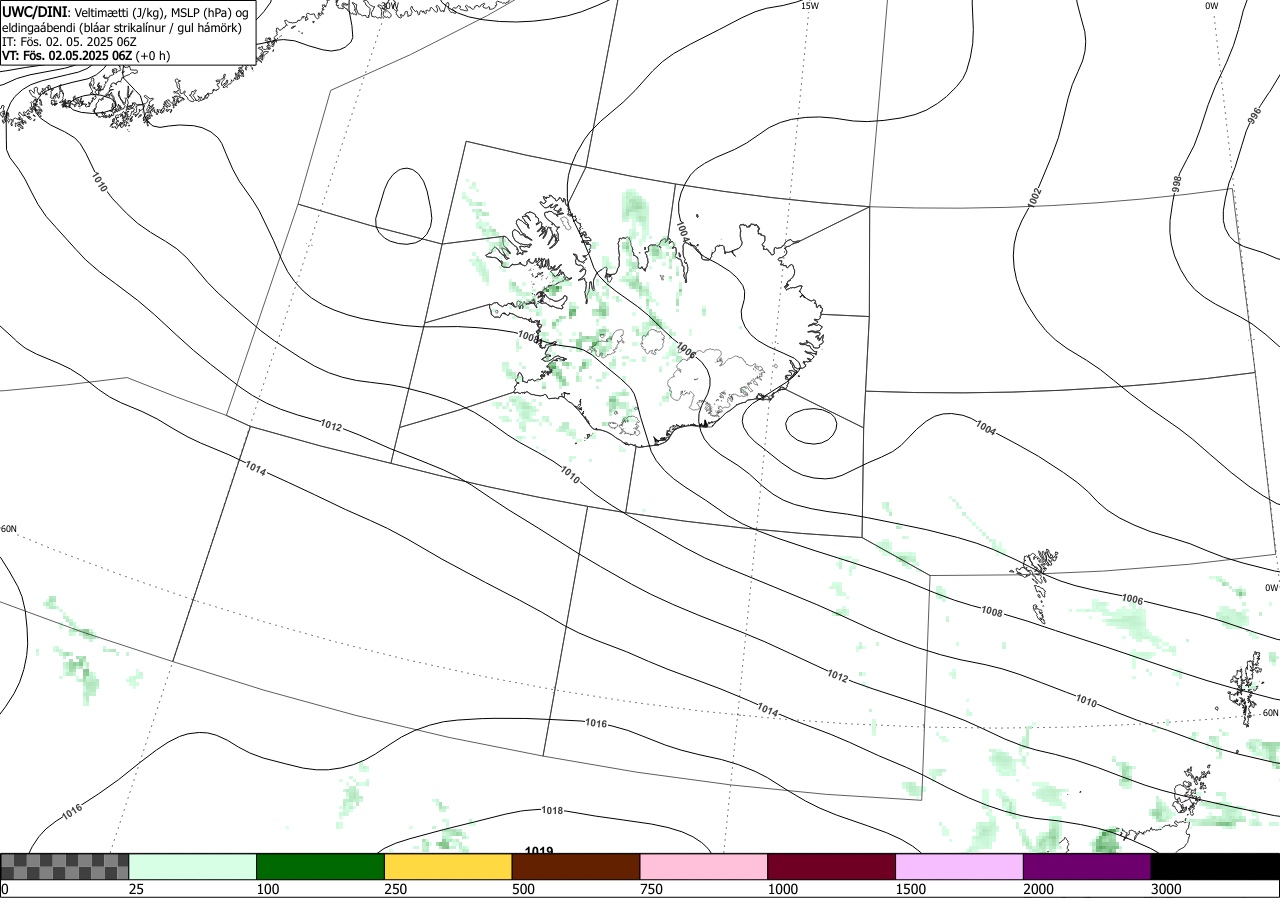Click the legend value '1500'
Viewport: 1280px width, 898px height.
point(911,889)
